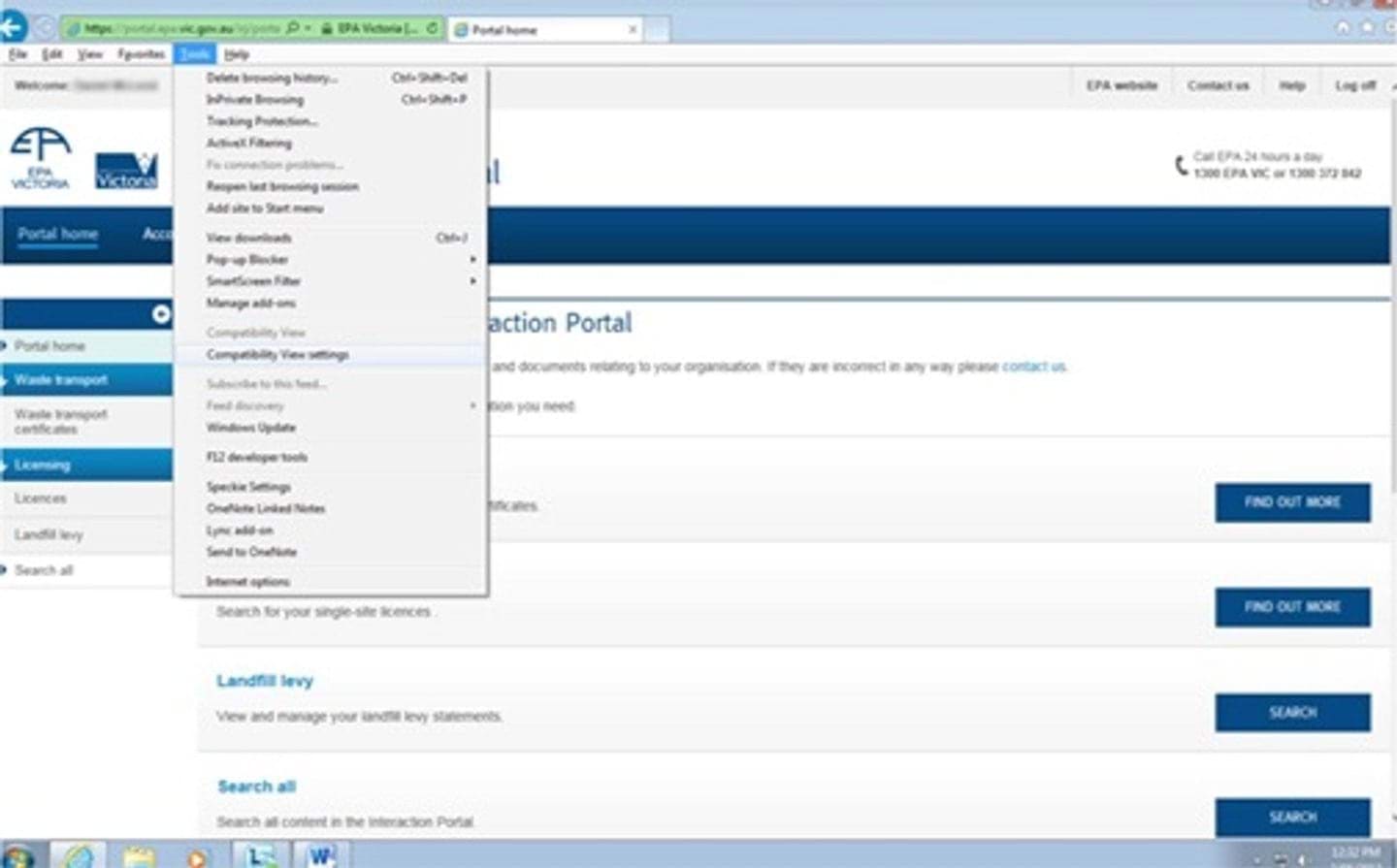Image resolution: width=1397 pixels, height=868 pixels.
Task: Click the refresh icon in the address bar
Action: [x=431, y=27]
